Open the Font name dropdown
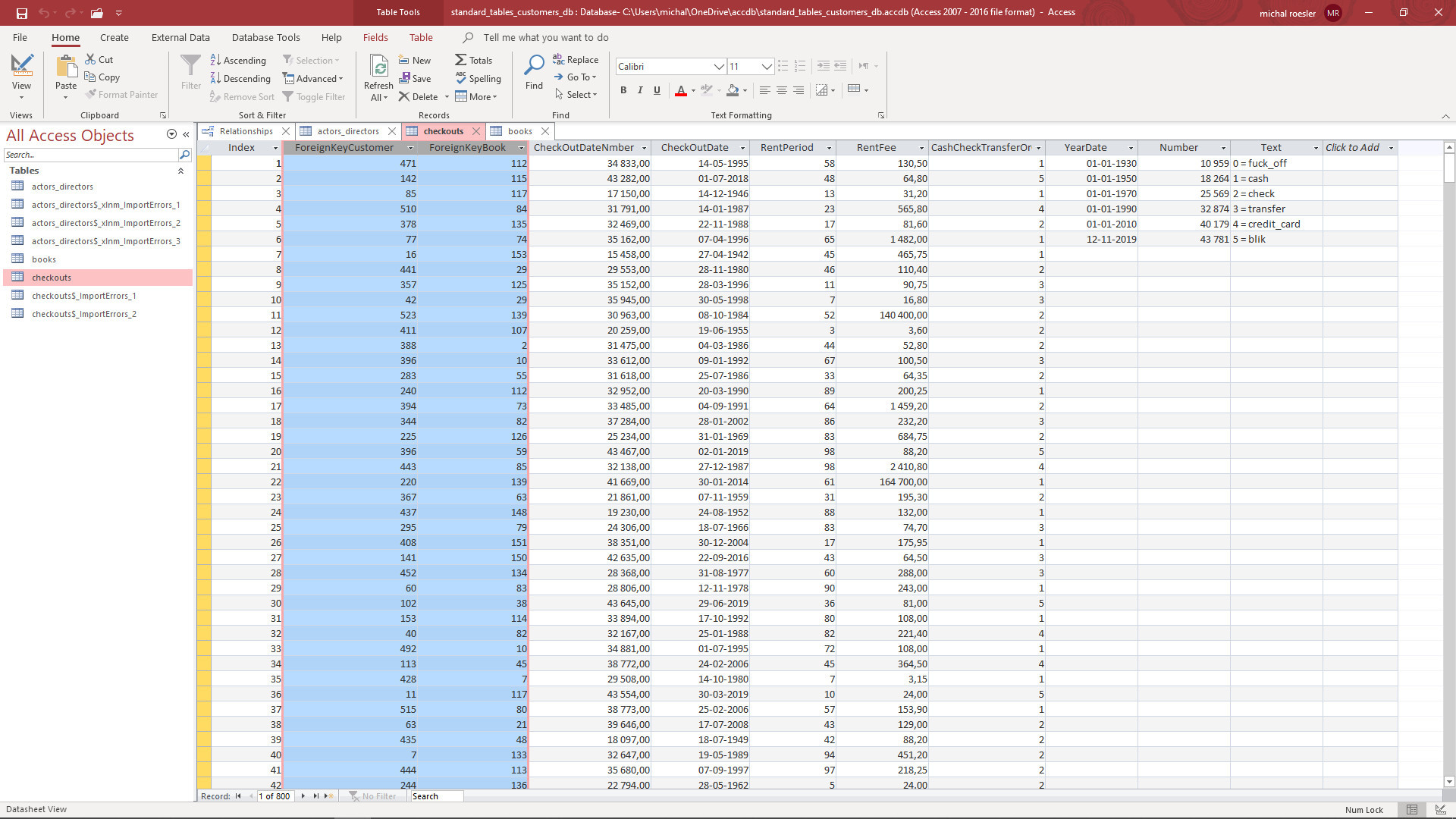 click(719, 67)
